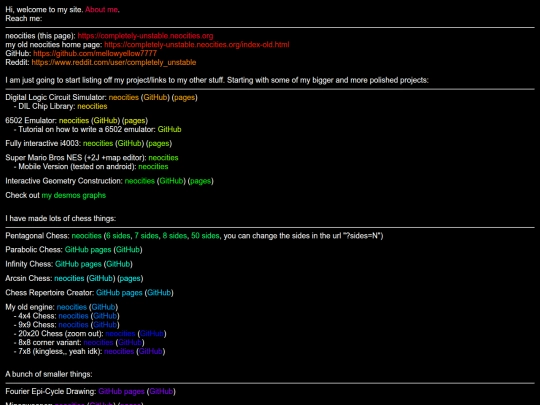The image size is (540, 405).
Task: Open the index-old.html old home page link
Action: point(197,45)
